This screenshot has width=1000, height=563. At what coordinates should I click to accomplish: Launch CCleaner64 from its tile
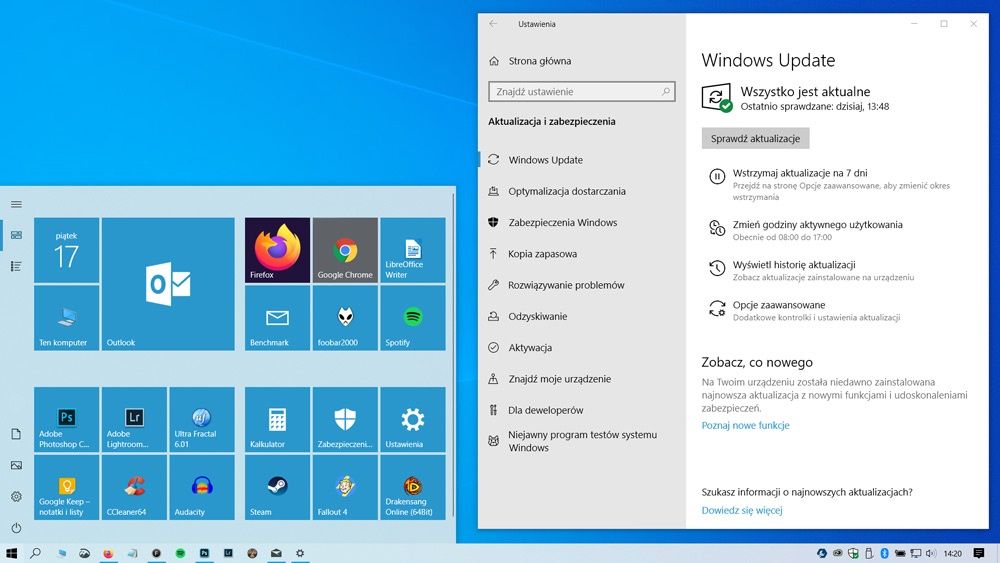134,487
